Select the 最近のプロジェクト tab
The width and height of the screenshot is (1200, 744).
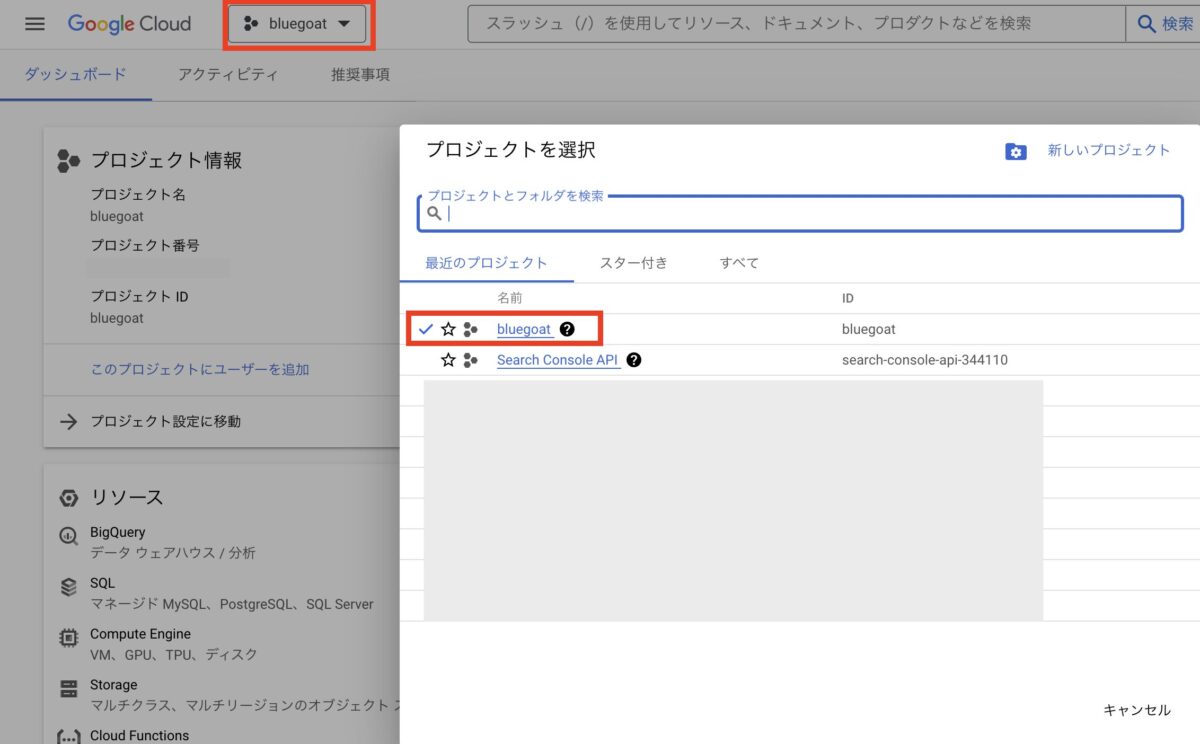click(486, 263)
